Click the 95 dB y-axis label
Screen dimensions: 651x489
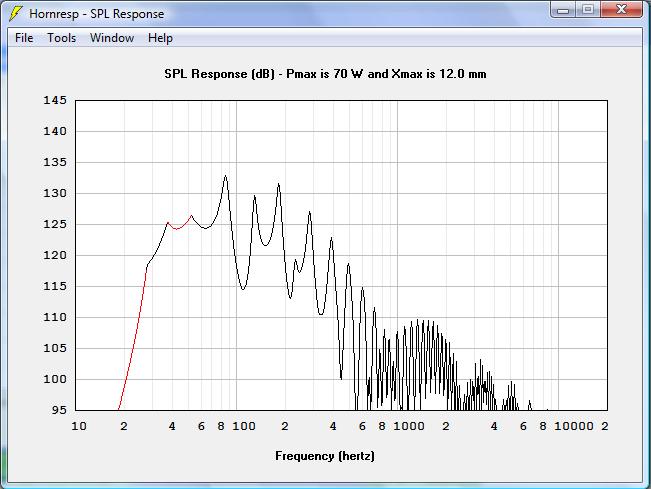coord(59,410)
